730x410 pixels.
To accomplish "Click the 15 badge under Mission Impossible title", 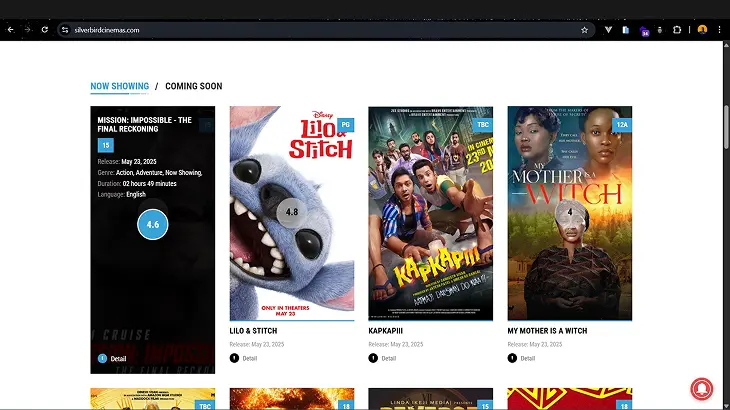I will 106,145.
